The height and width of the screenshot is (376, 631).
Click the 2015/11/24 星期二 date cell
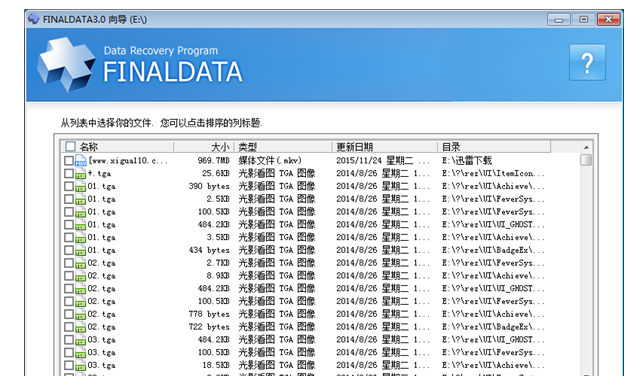click(x=383, y=161)
